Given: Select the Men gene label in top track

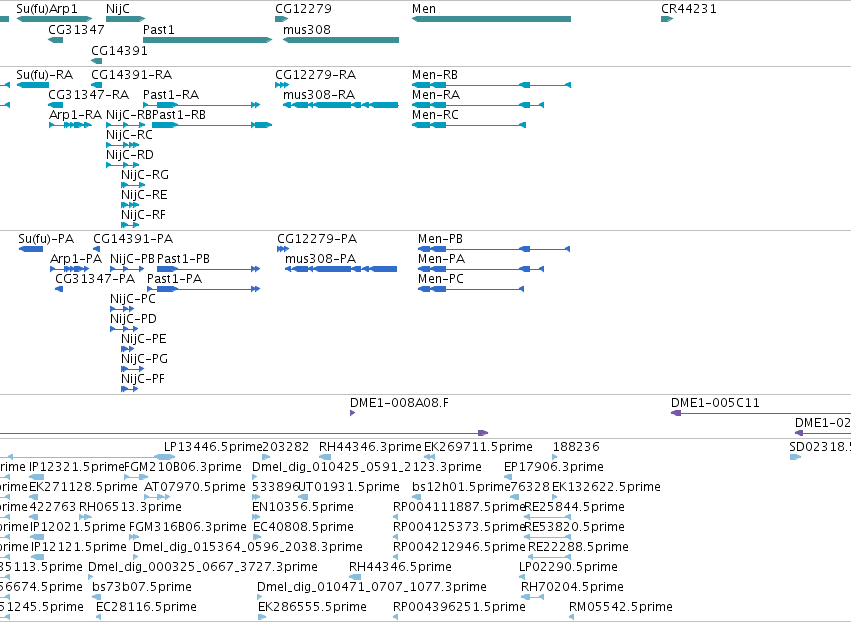Looking at the screenshot, I should coord(424,9).
